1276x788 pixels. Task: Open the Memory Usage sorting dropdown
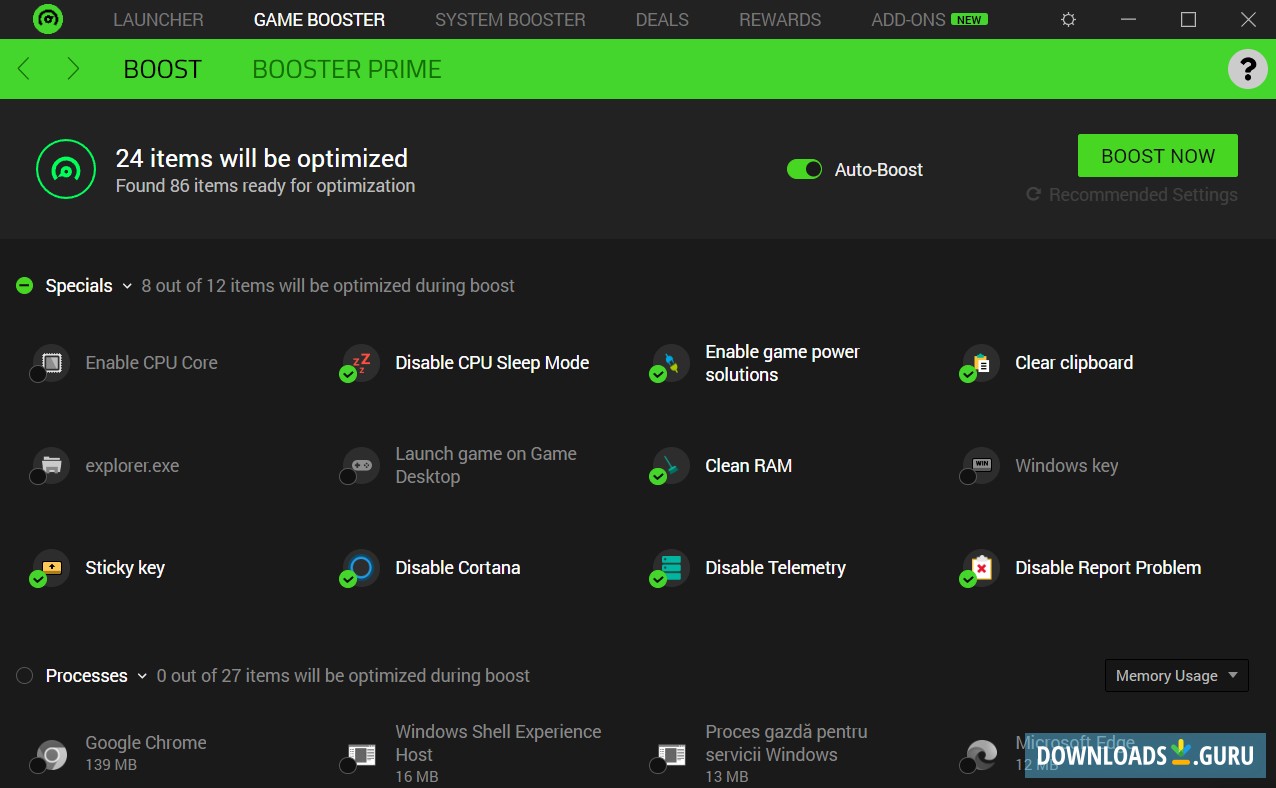tap(1176, 675)
